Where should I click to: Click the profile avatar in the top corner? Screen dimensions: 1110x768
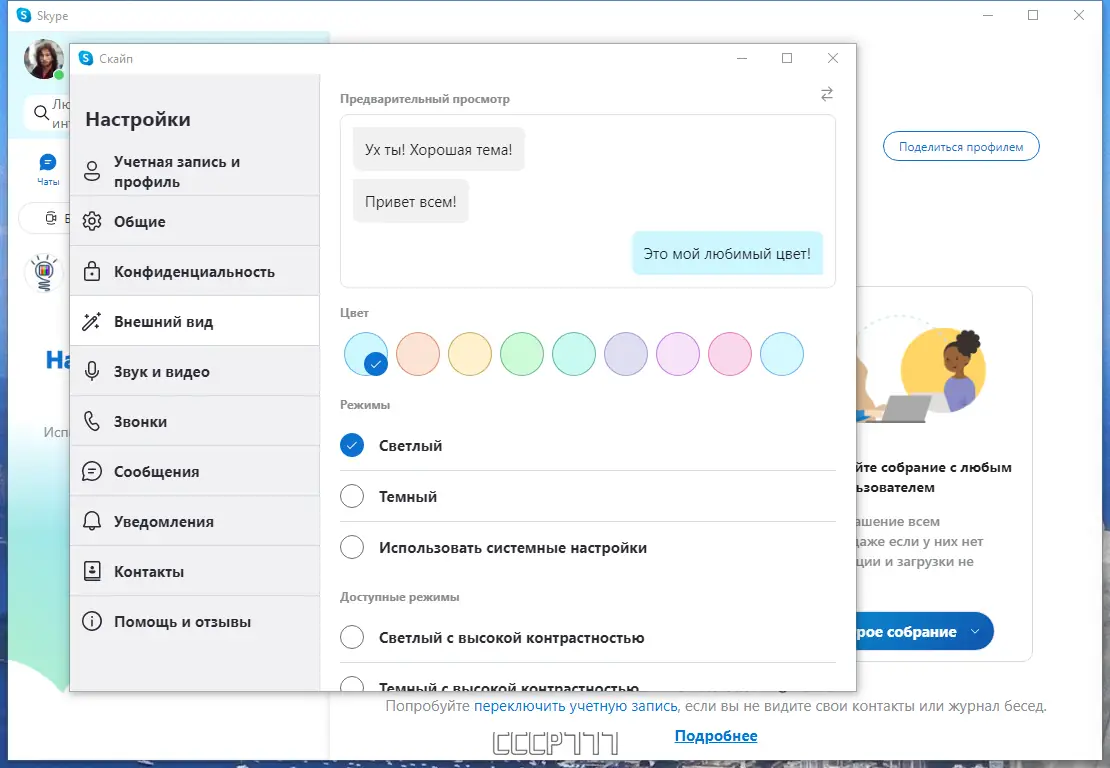(43, 58)
